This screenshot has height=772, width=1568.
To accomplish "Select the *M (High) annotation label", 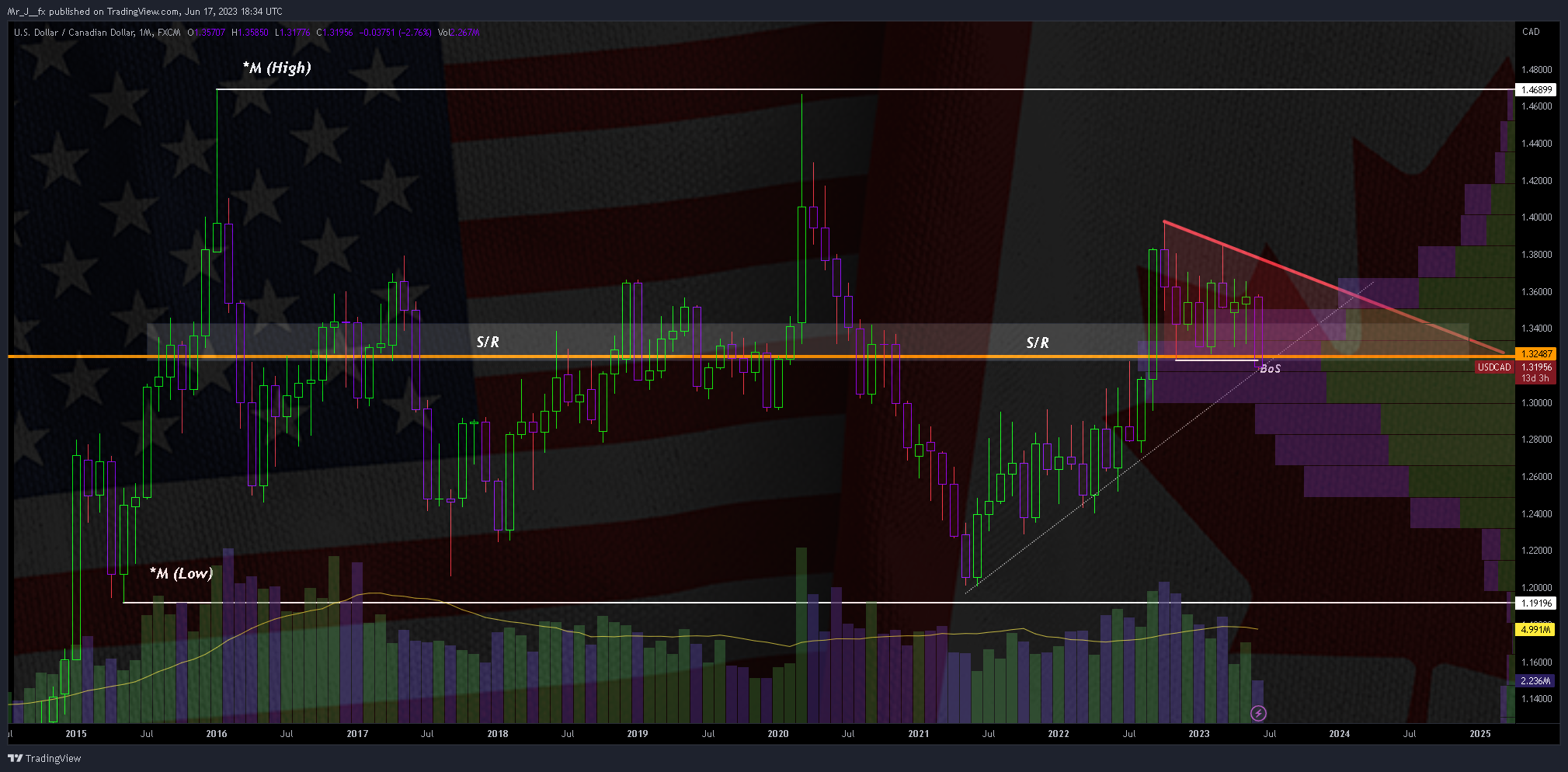I will click(x=276, y=68).
